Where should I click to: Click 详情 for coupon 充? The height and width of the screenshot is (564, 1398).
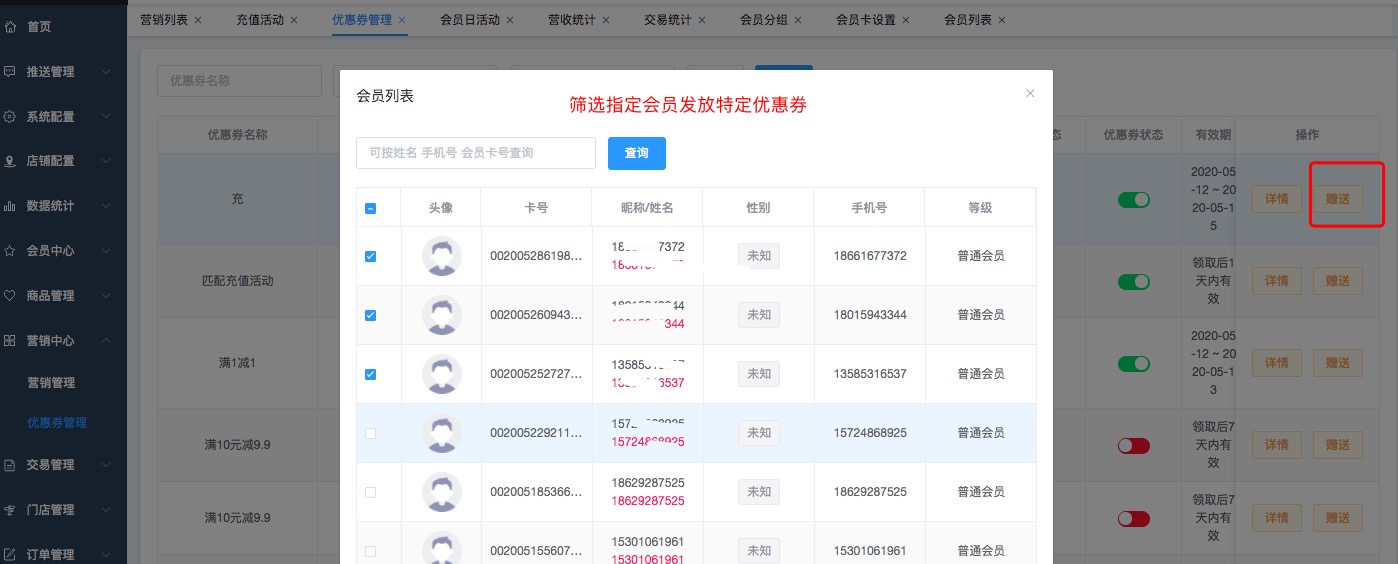click(1277, 199)
